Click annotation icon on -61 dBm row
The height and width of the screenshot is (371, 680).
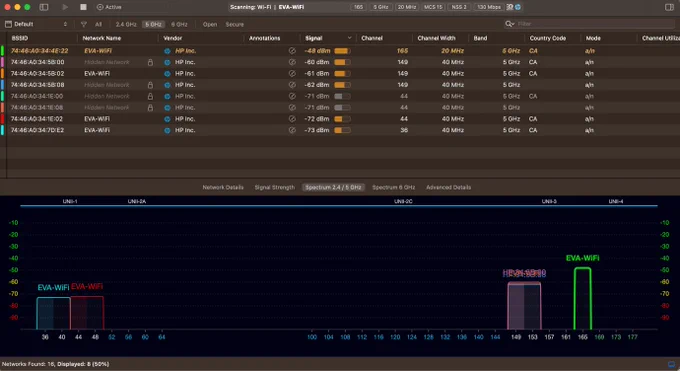[292, 74]
